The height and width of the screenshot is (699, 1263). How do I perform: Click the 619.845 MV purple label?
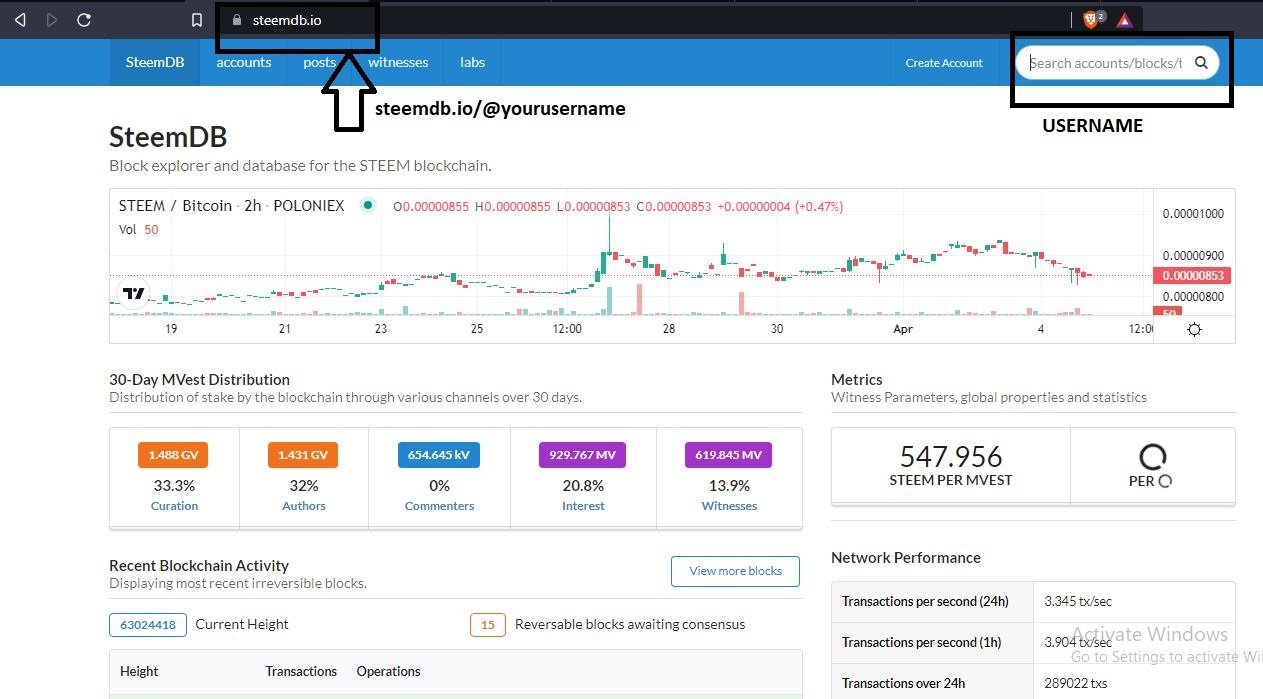click(x=728, y=455)
